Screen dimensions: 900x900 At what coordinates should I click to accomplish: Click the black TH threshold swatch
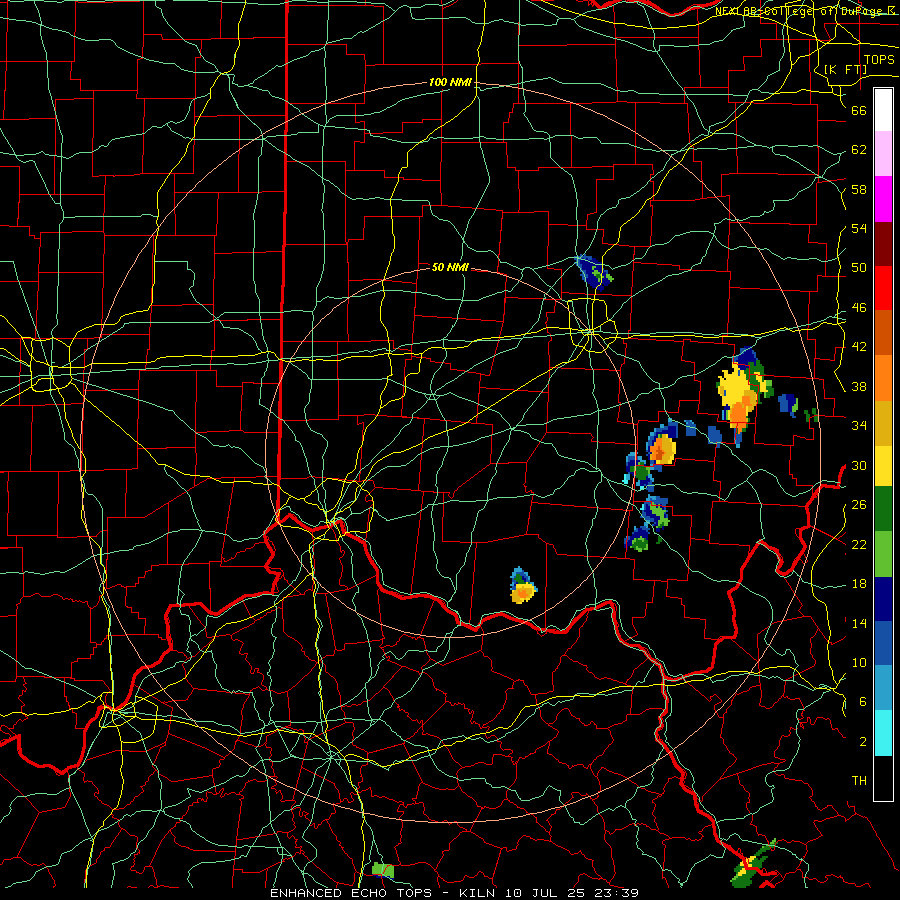pos(883,777)
